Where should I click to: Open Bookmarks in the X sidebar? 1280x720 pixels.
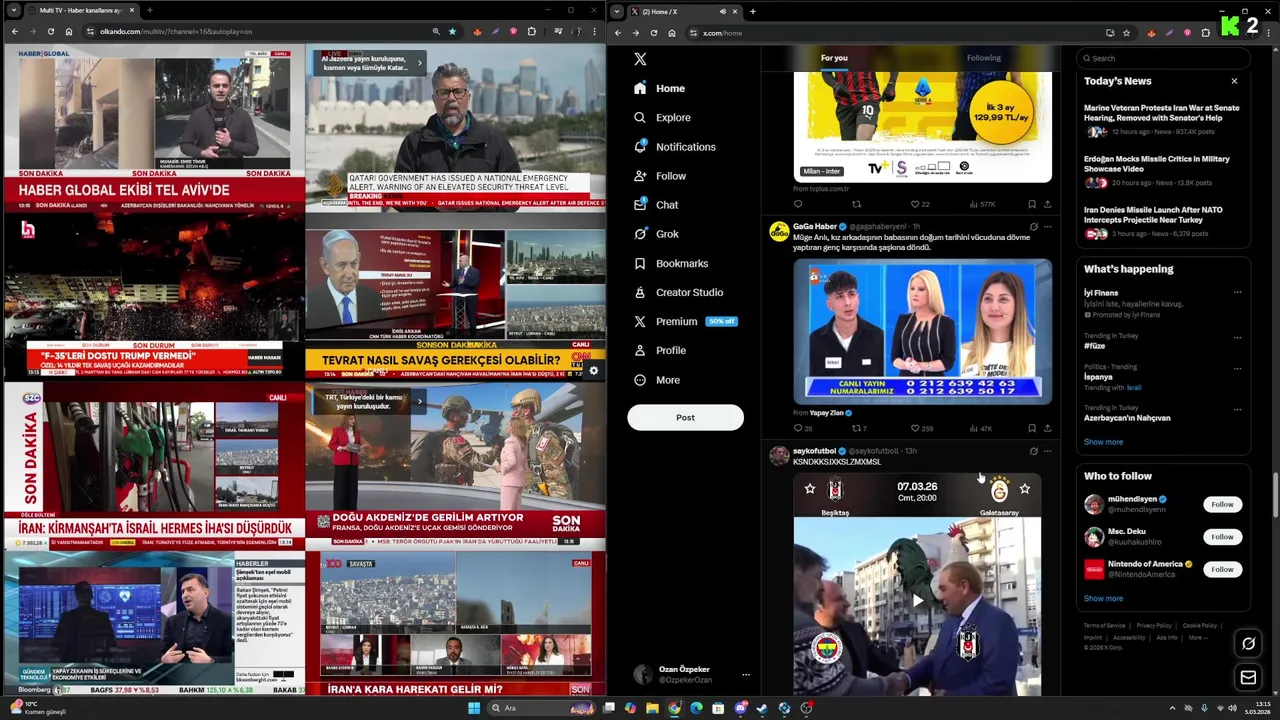[671, 263]
